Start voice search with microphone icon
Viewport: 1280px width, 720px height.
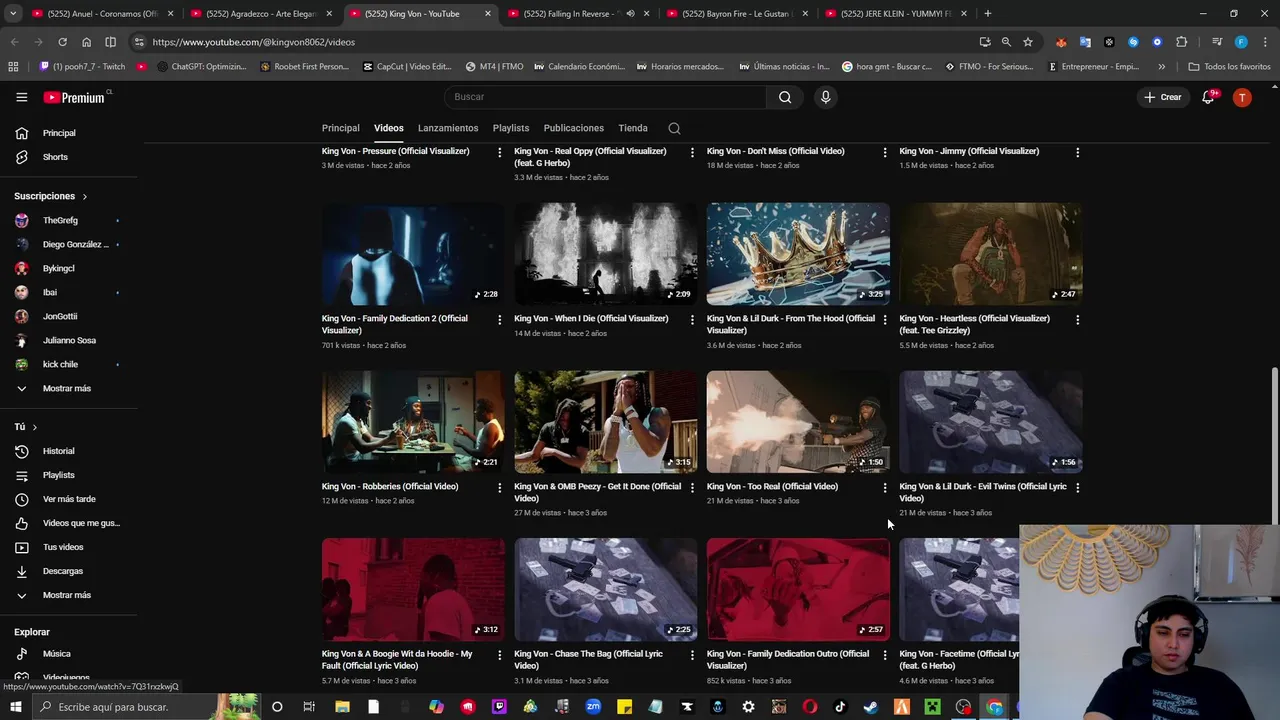[825, 97]
